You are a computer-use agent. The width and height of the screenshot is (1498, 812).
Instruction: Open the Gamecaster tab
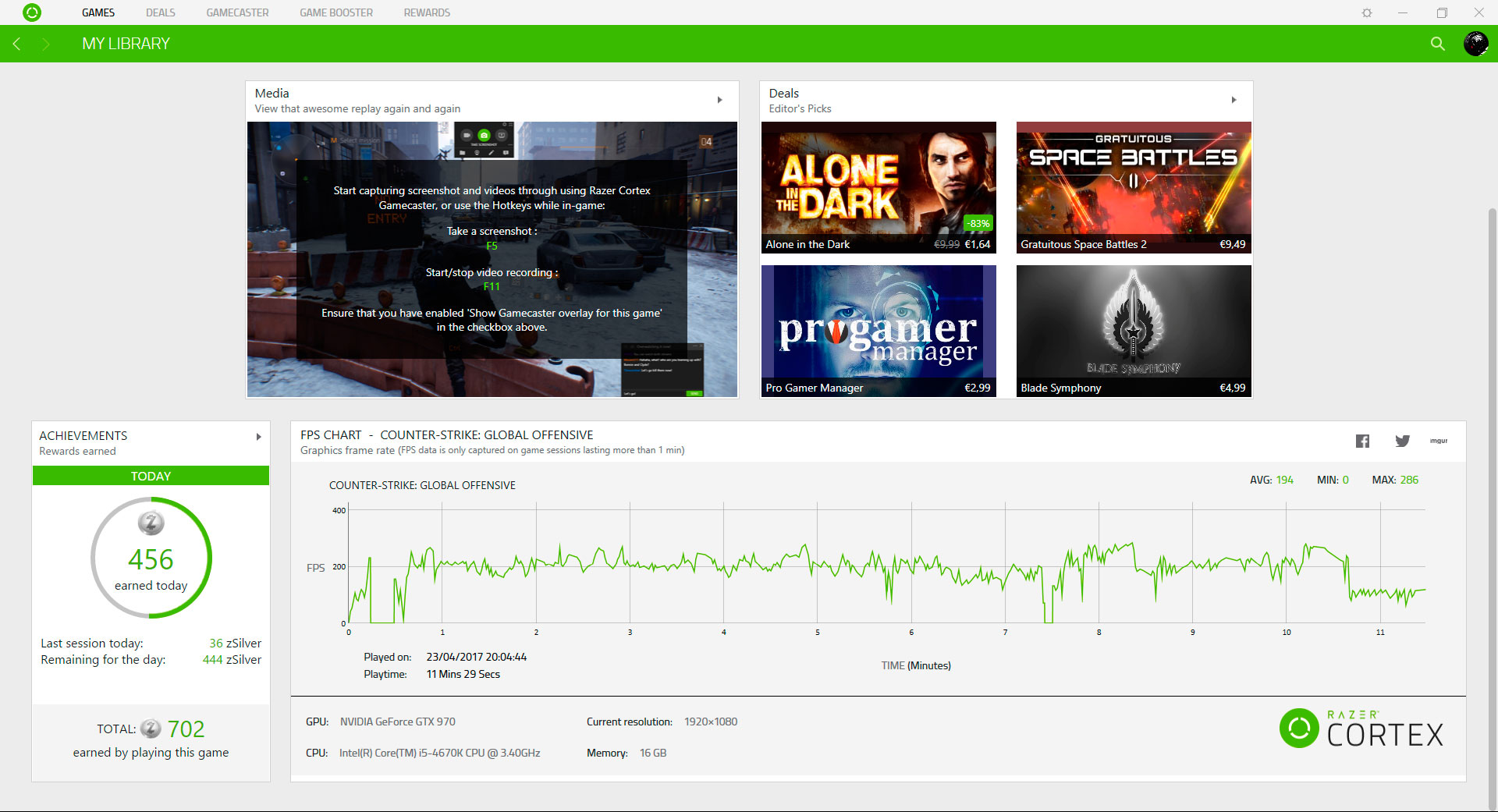pos(237,12)
